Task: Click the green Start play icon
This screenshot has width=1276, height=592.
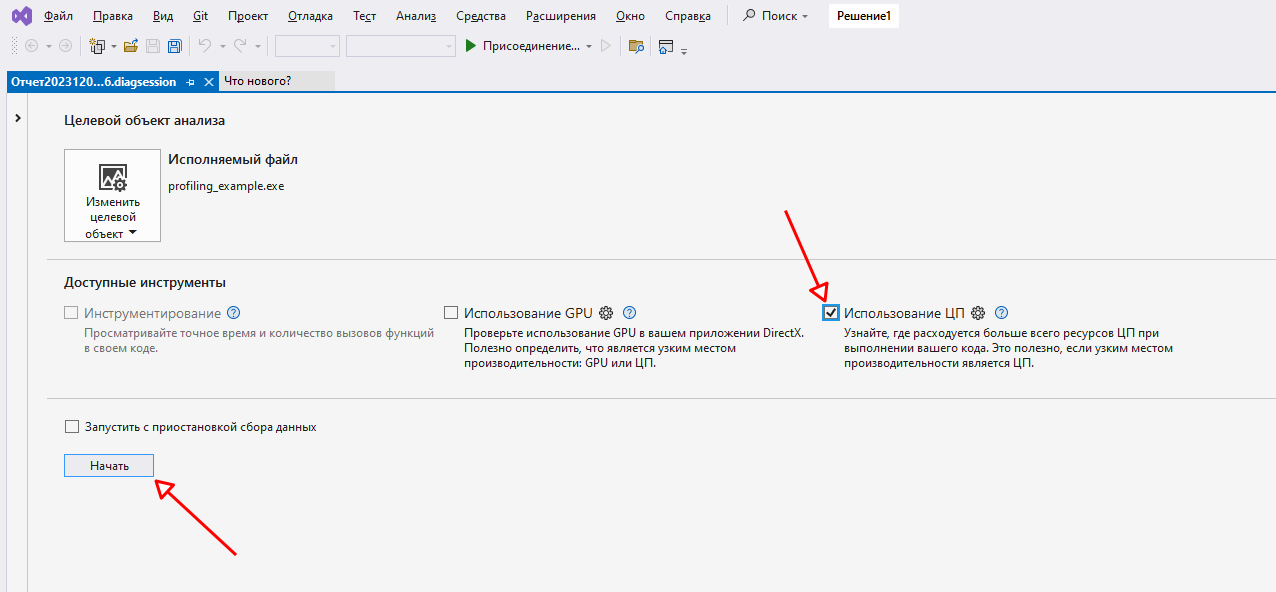Action: (x=471, y=46)
